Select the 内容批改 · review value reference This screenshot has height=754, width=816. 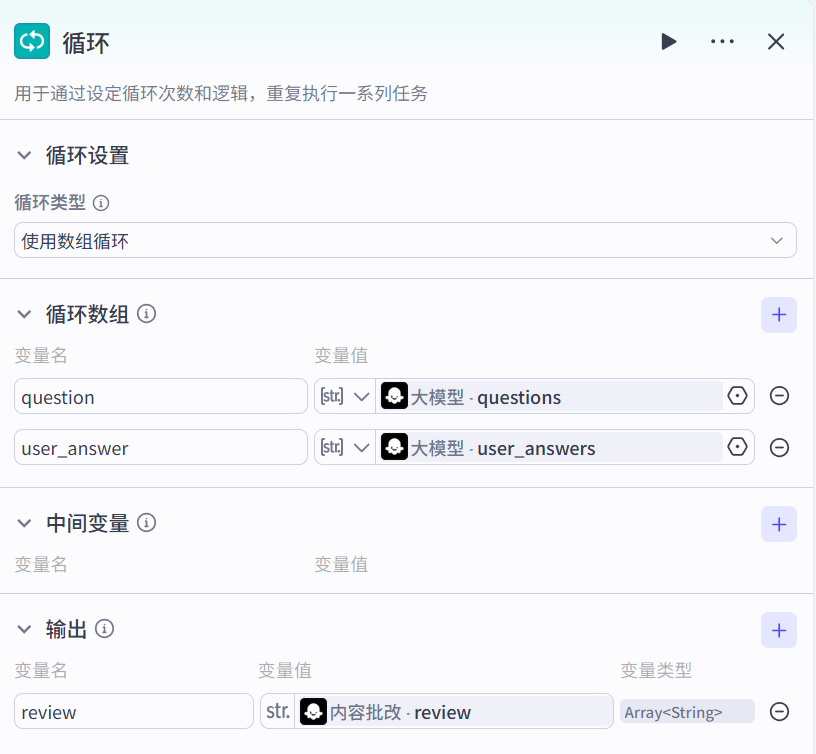tap(453, 711)
